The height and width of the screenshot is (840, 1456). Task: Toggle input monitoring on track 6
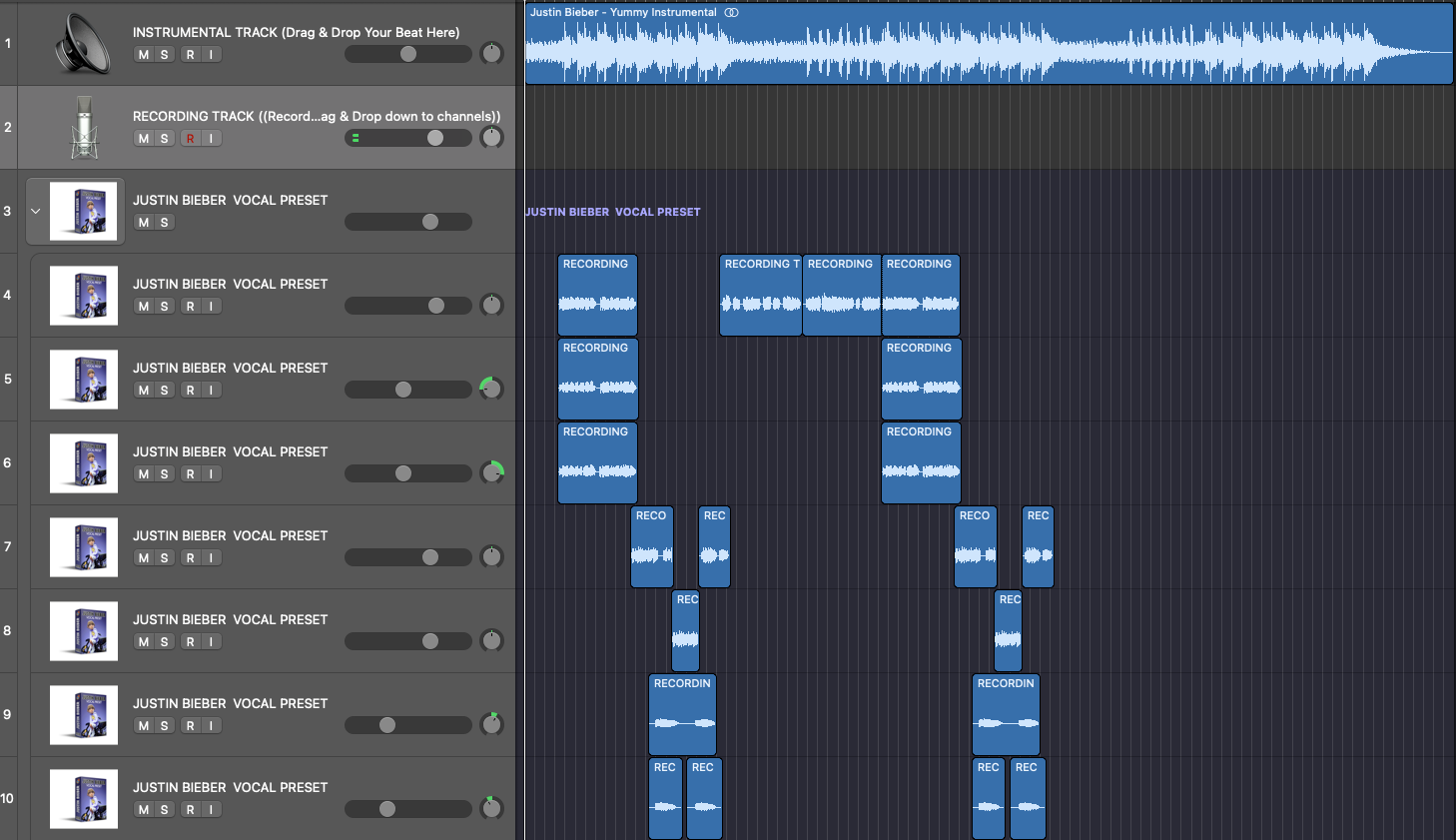click(x=211, y=474)
